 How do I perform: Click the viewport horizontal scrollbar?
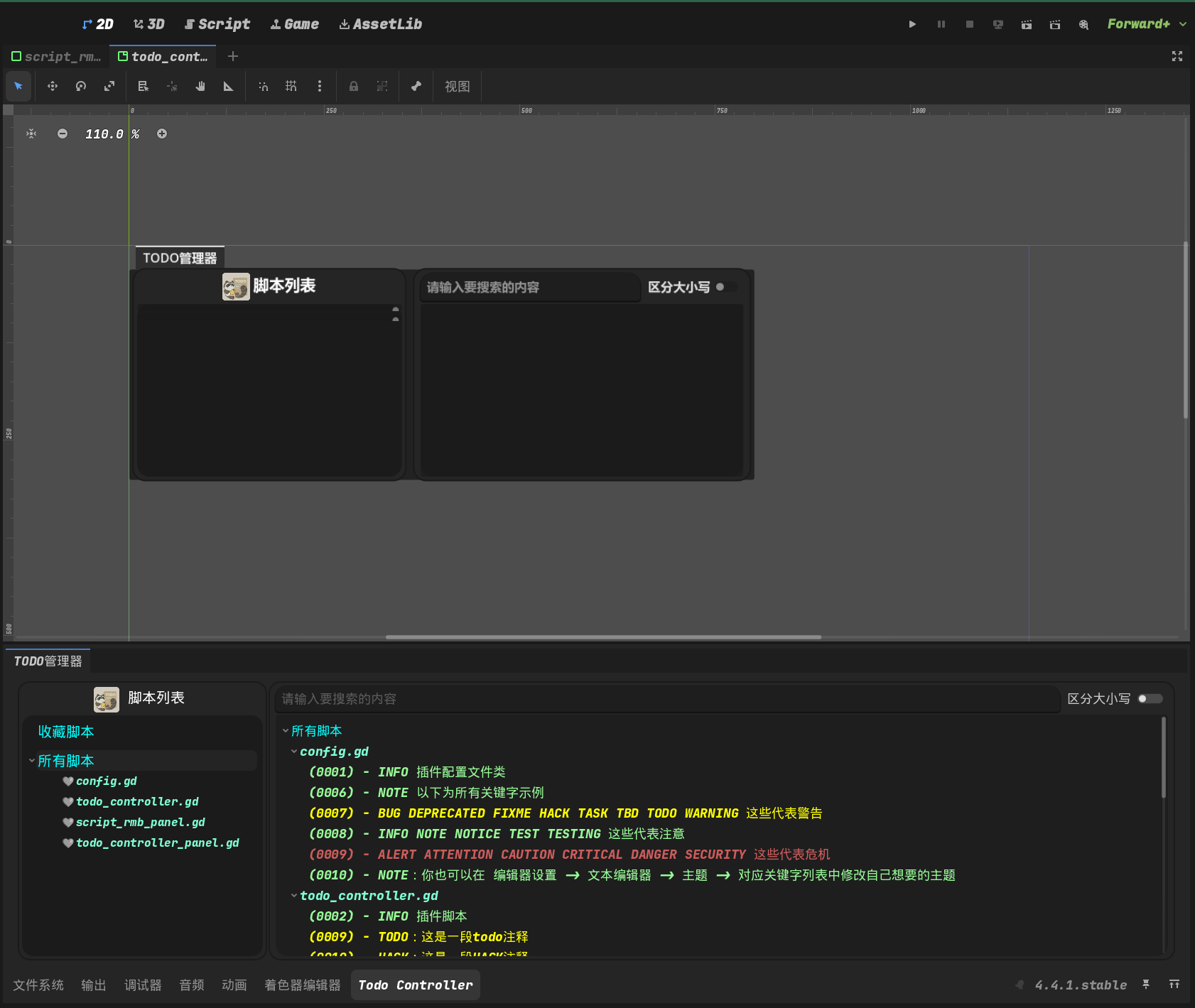[x=603, y=637]
